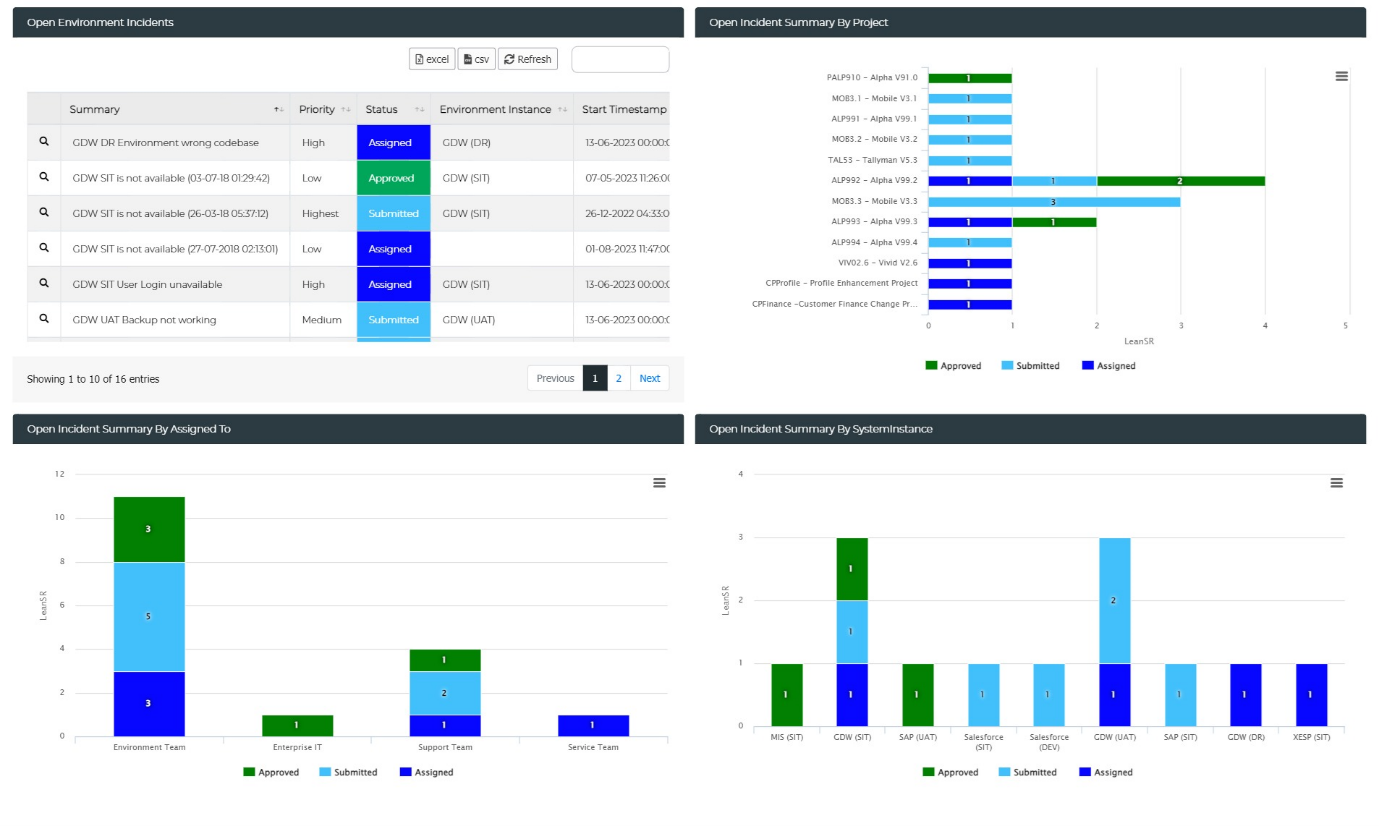Open chart menu in Summary By SystemInstance panel
This screenshot has height=826, width=1379.
pyautogui.click(x=1337, y=483)
